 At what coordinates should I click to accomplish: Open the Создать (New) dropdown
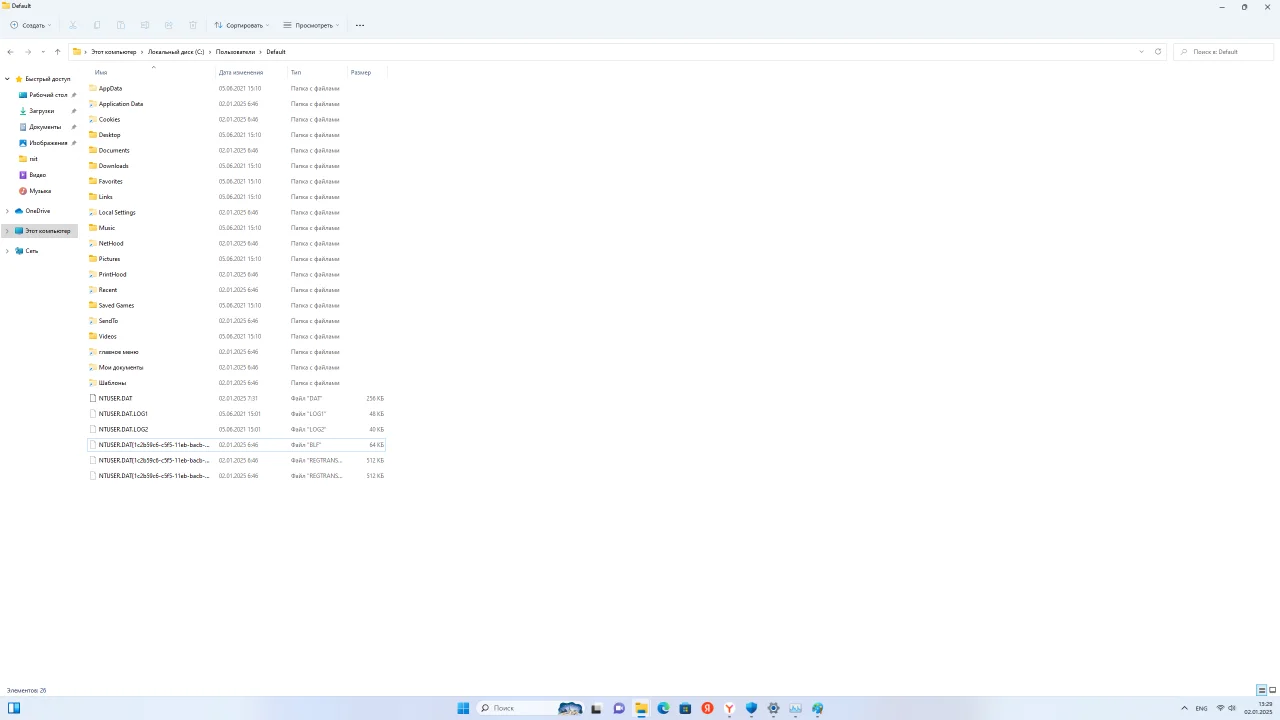(30, 25)
